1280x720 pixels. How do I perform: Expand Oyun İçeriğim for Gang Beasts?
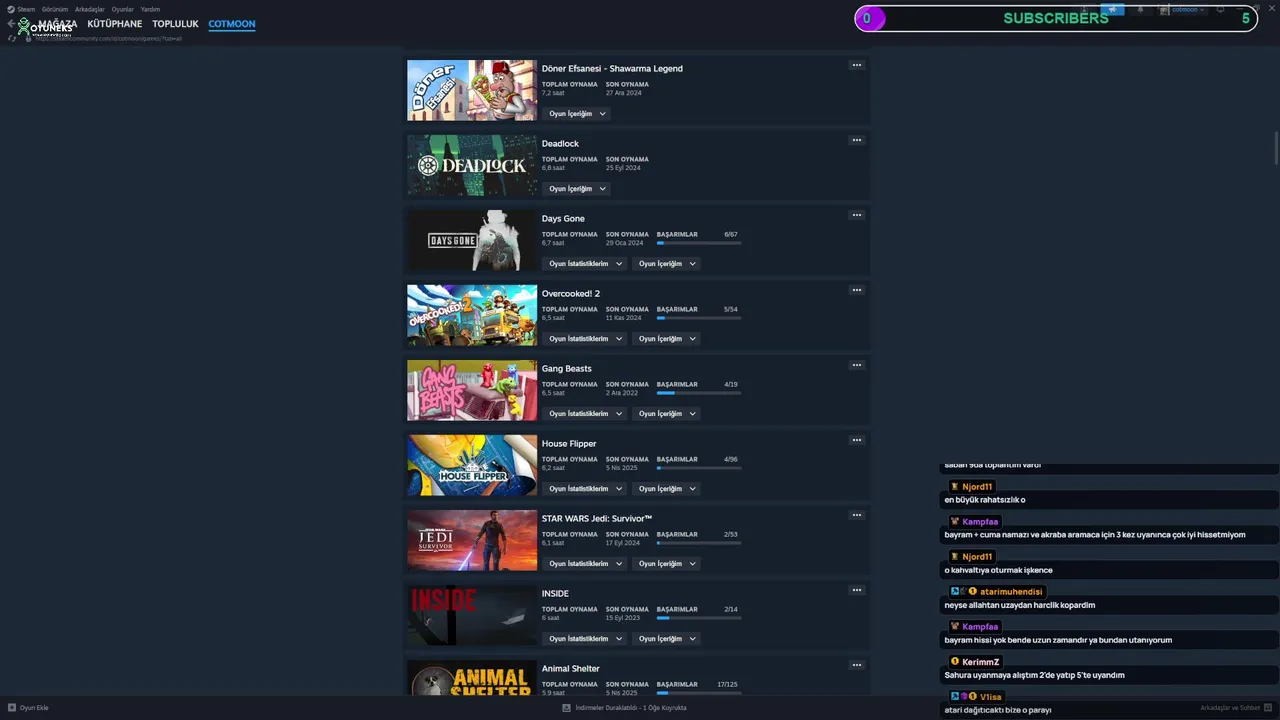coord(667,414)
